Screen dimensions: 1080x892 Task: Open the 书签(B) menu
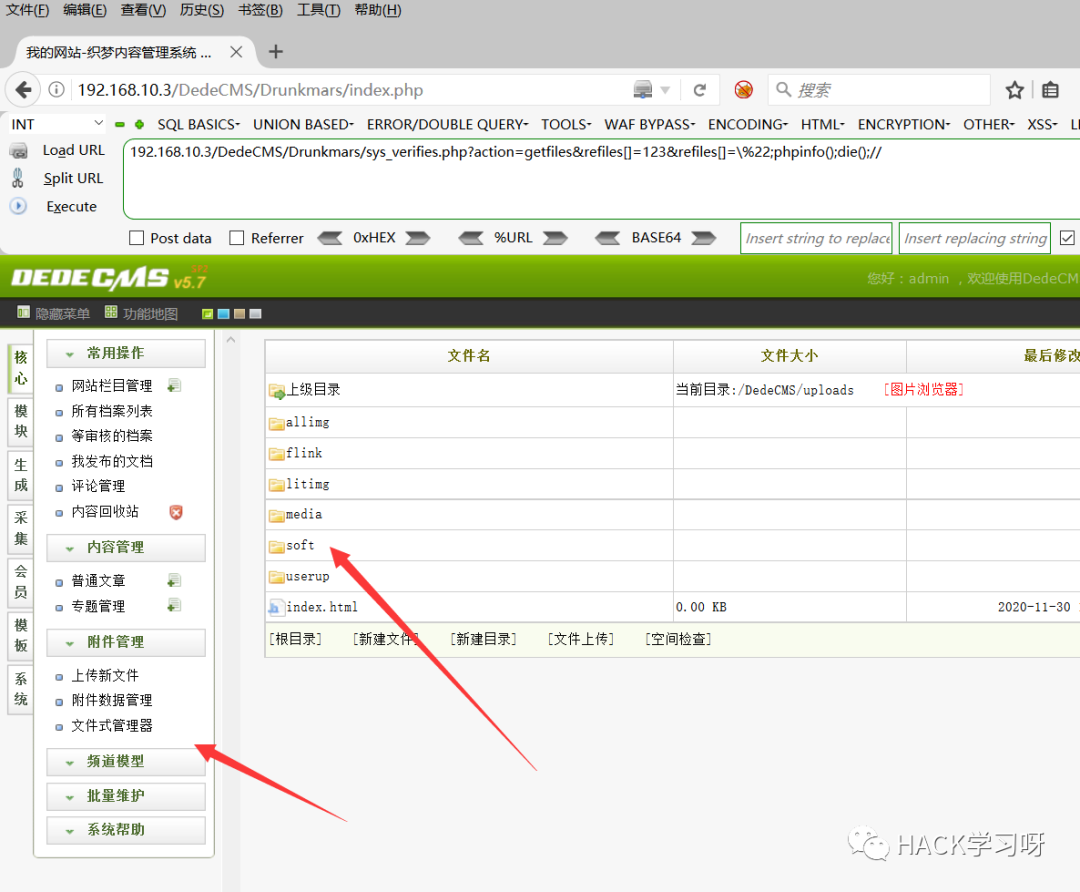pyautogui.click(x=260, y=10)
